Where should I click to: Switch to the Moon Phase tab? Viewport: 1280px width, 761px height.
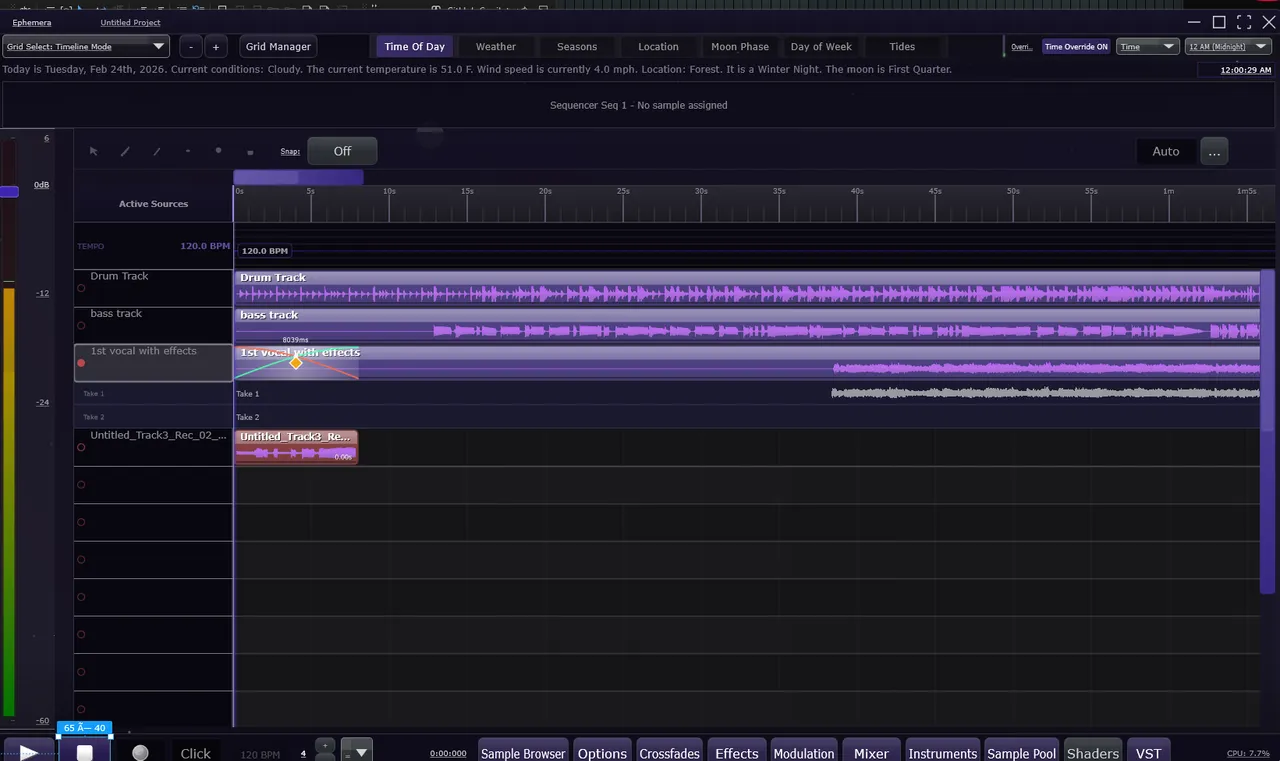[x=740, y=47]
